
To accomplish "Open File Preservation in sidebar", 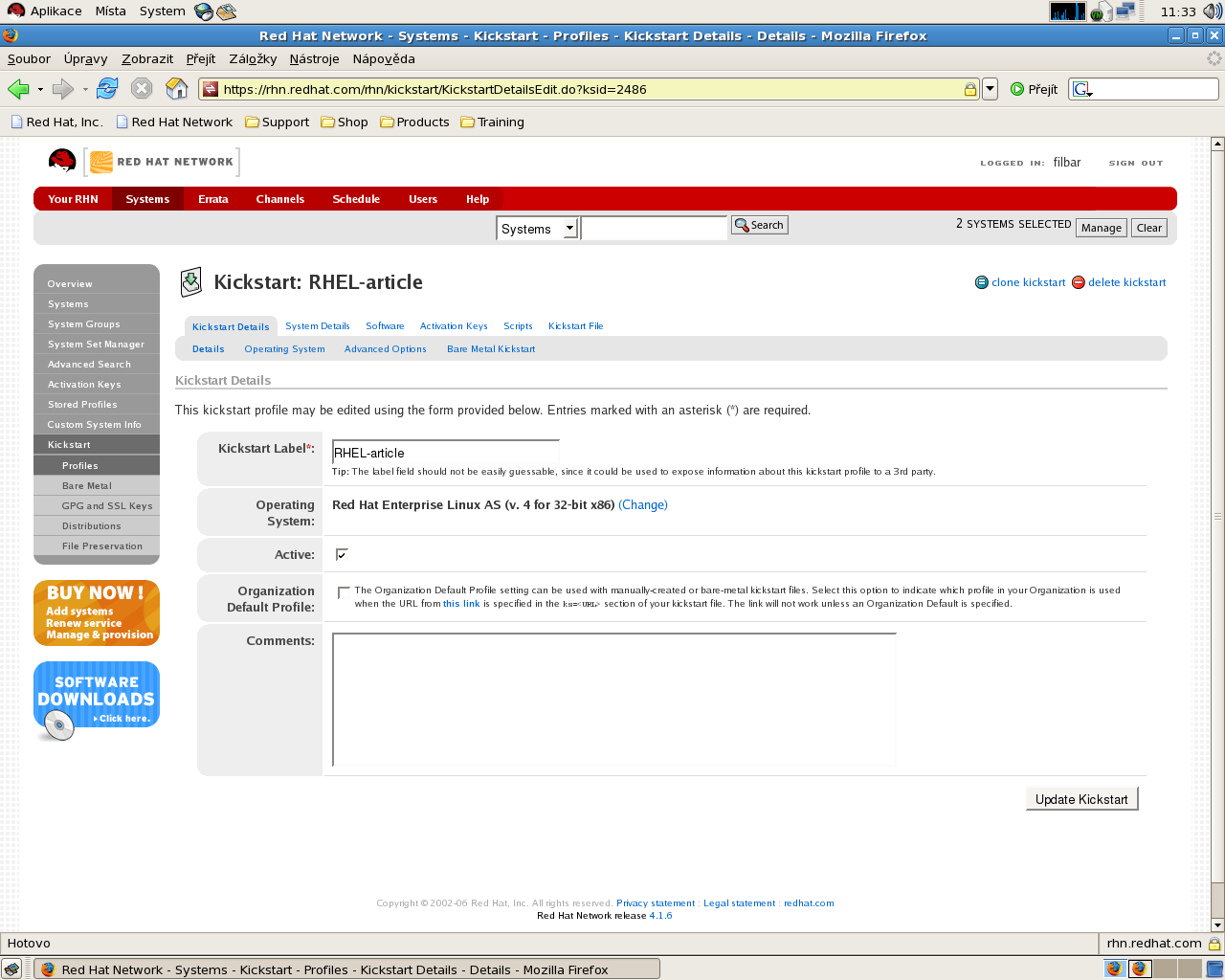I will pos(97,546).
